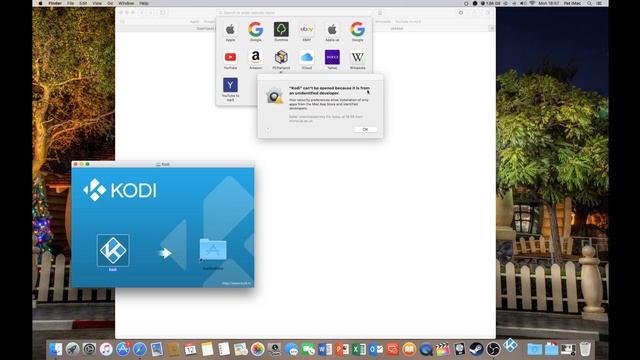Open Reminders from the Dock

point(224,349)
